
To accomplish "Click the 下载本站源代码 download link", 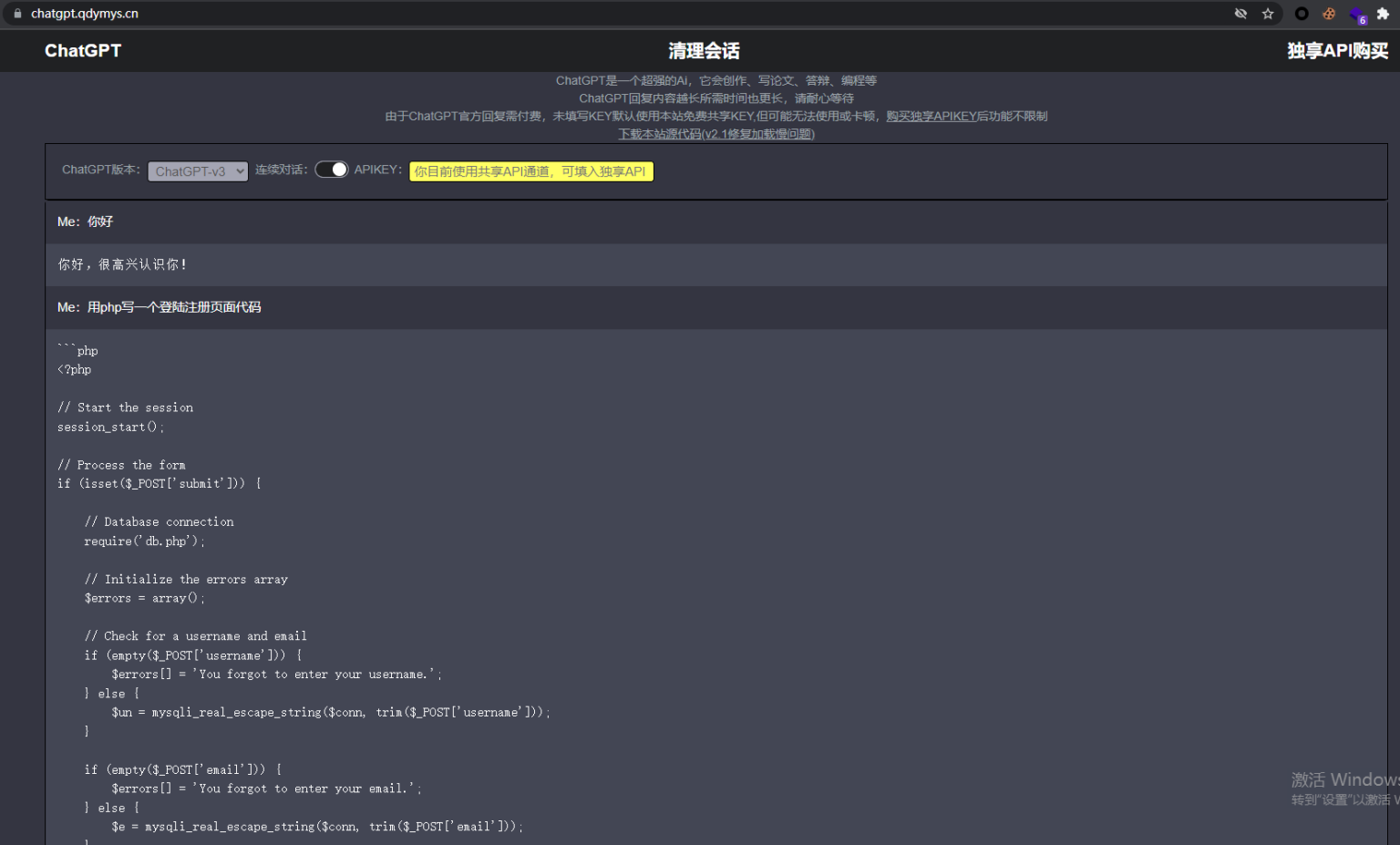I will coord(716,134).
